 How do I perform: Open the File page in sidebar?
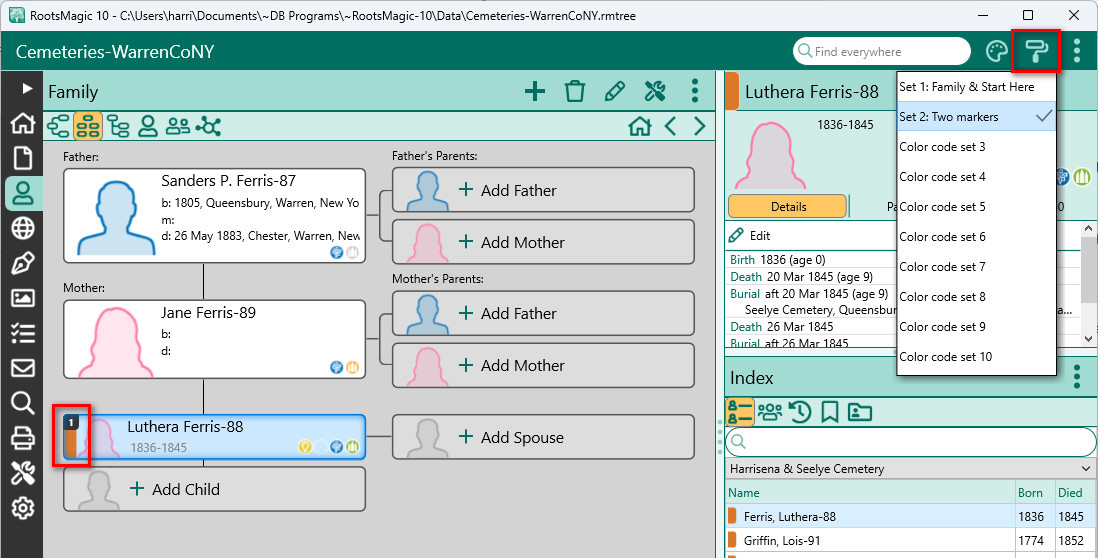point(22,158)
